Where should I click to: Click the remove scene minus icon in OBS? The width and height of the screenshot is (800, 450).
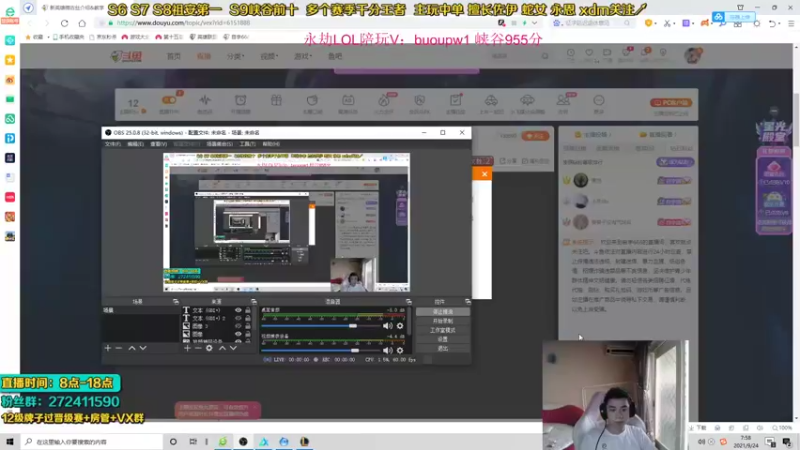coord(118,348)
